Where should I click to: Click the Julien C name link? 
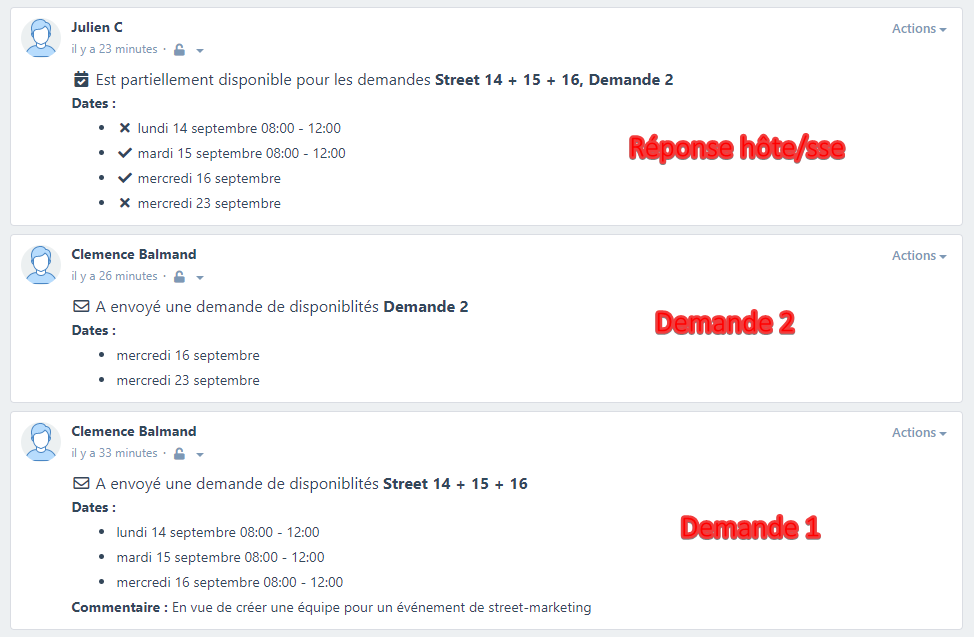point(97,27)
